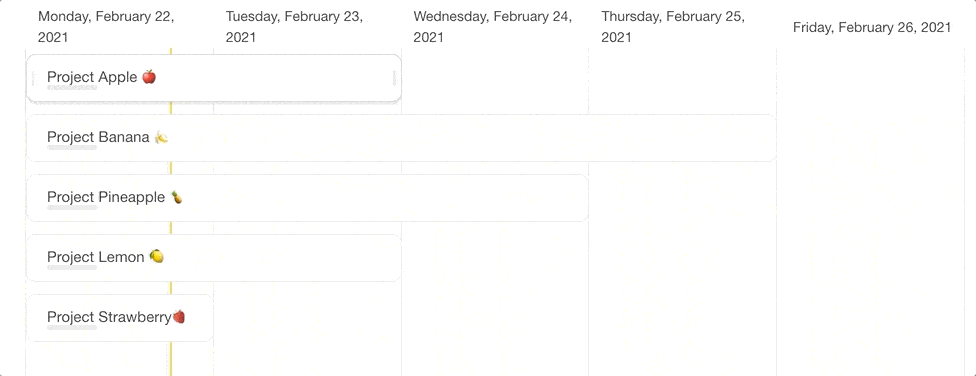This screenshot has width=976, height=376.
Task: Click the Tuesday, February 23 header
Action: click(294, 27)
